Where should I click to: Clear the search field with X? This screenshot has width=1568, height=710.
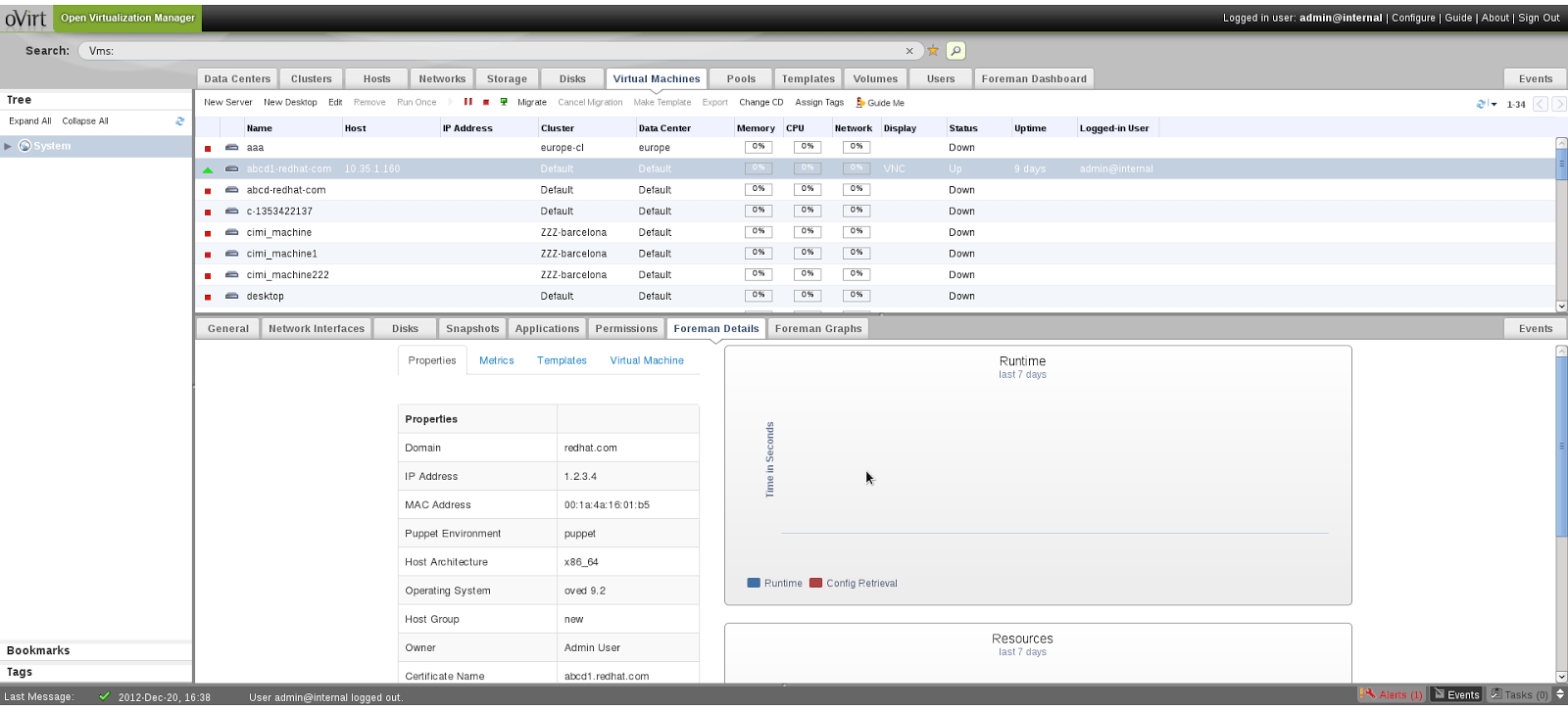(909, 51)
